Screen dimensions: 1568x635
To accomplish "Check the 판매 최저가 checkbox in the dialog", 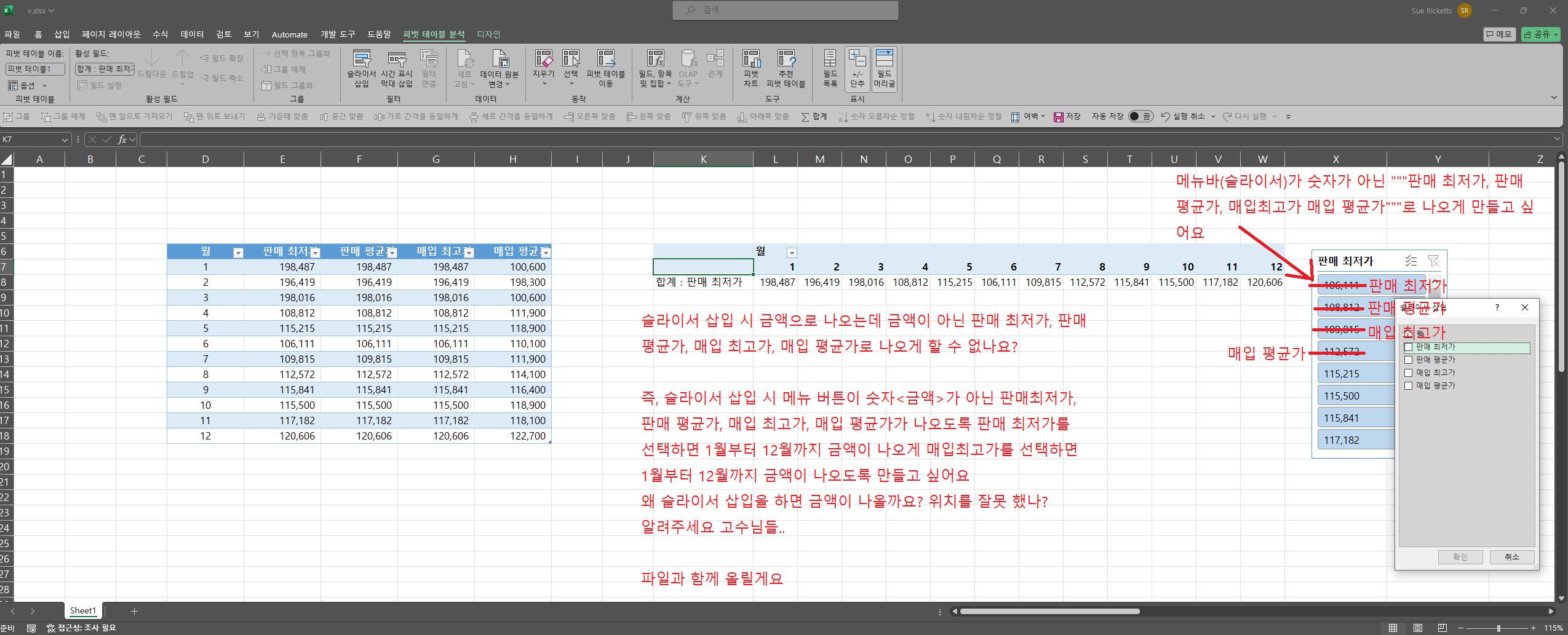I will click(1408, 347).
